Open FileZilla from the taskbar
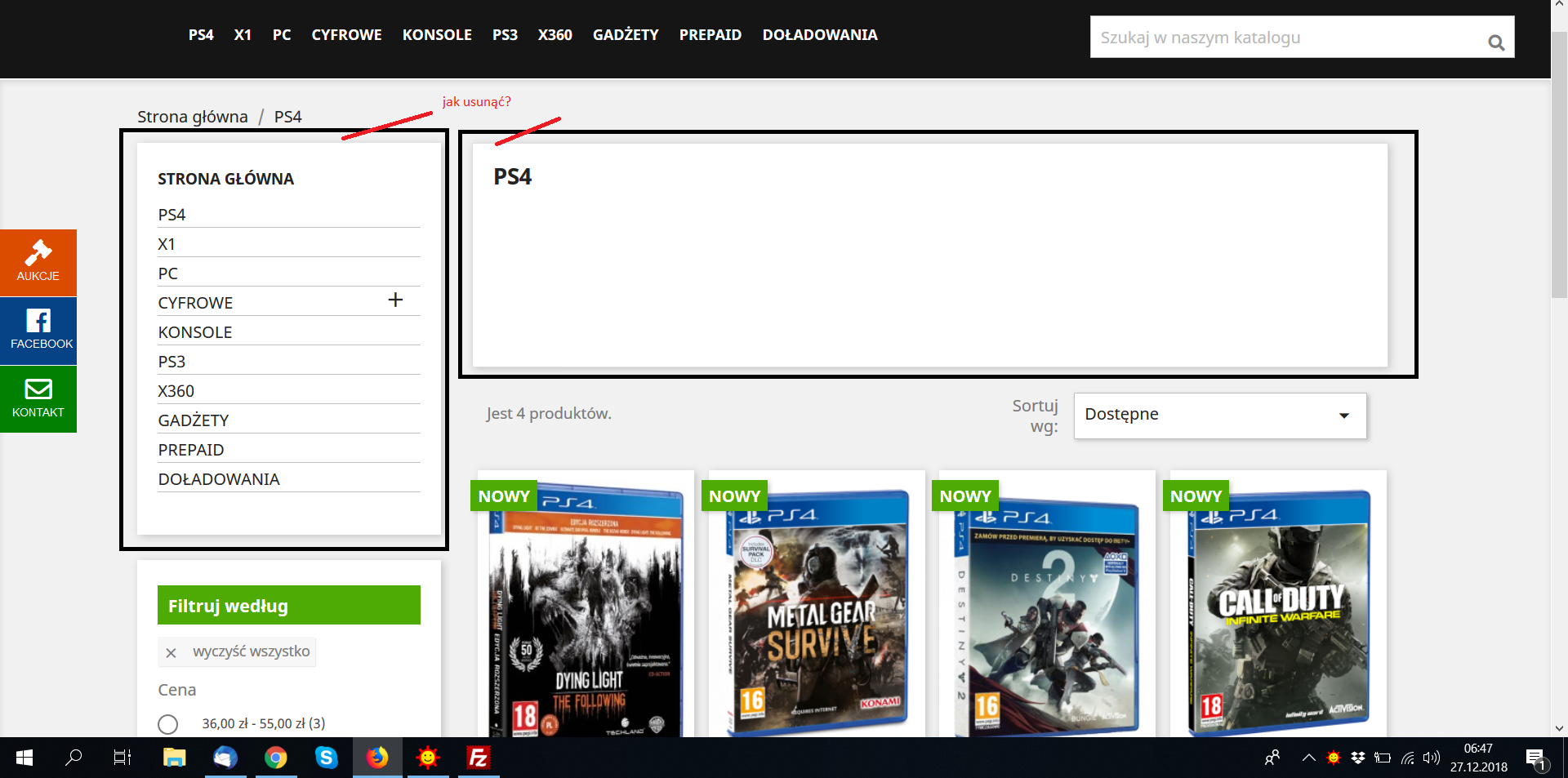This screenshot has height=778, width=1568. tap(478, 758)
